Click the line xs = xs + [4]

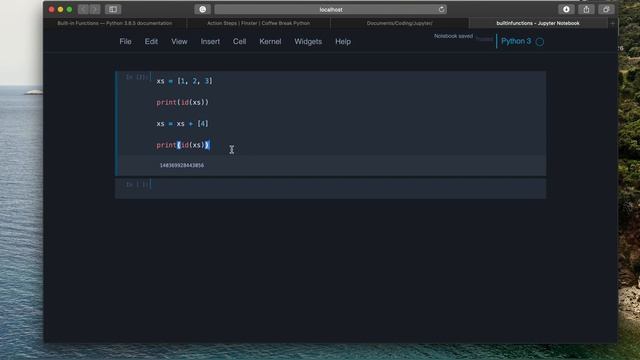(182, 124)
